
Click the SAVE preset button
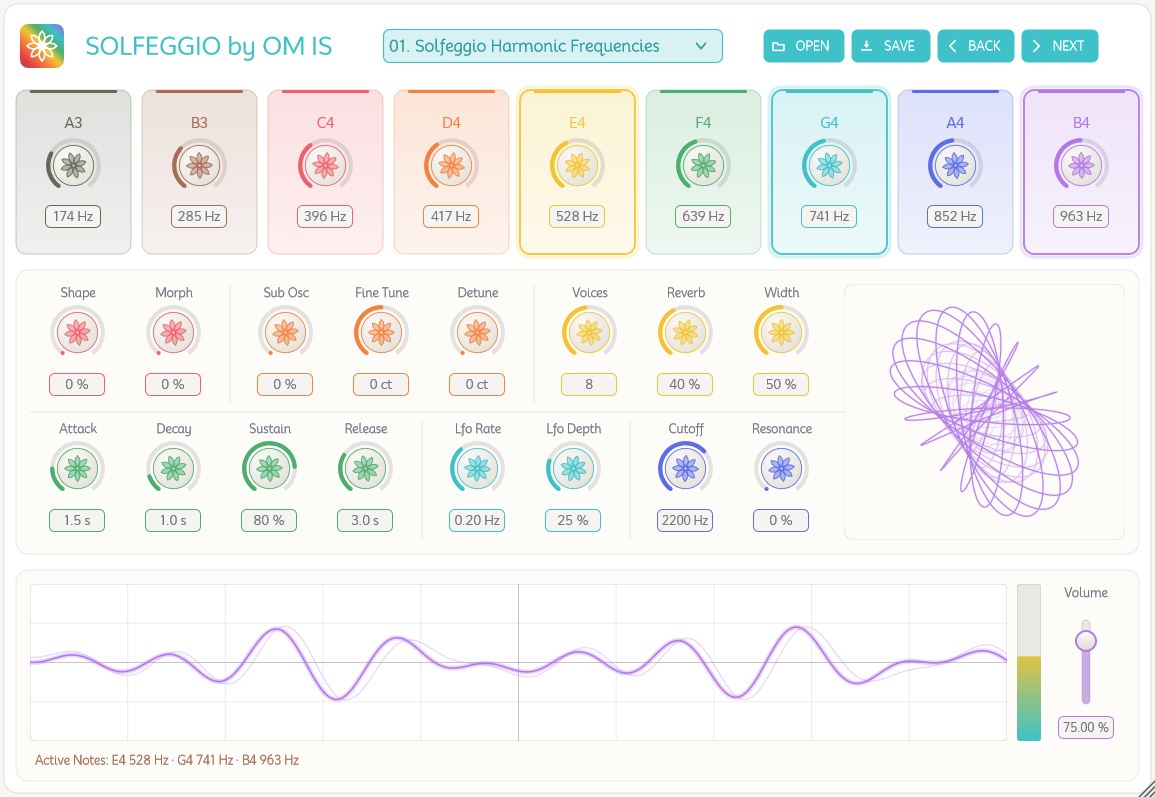[x=891, y=46]
